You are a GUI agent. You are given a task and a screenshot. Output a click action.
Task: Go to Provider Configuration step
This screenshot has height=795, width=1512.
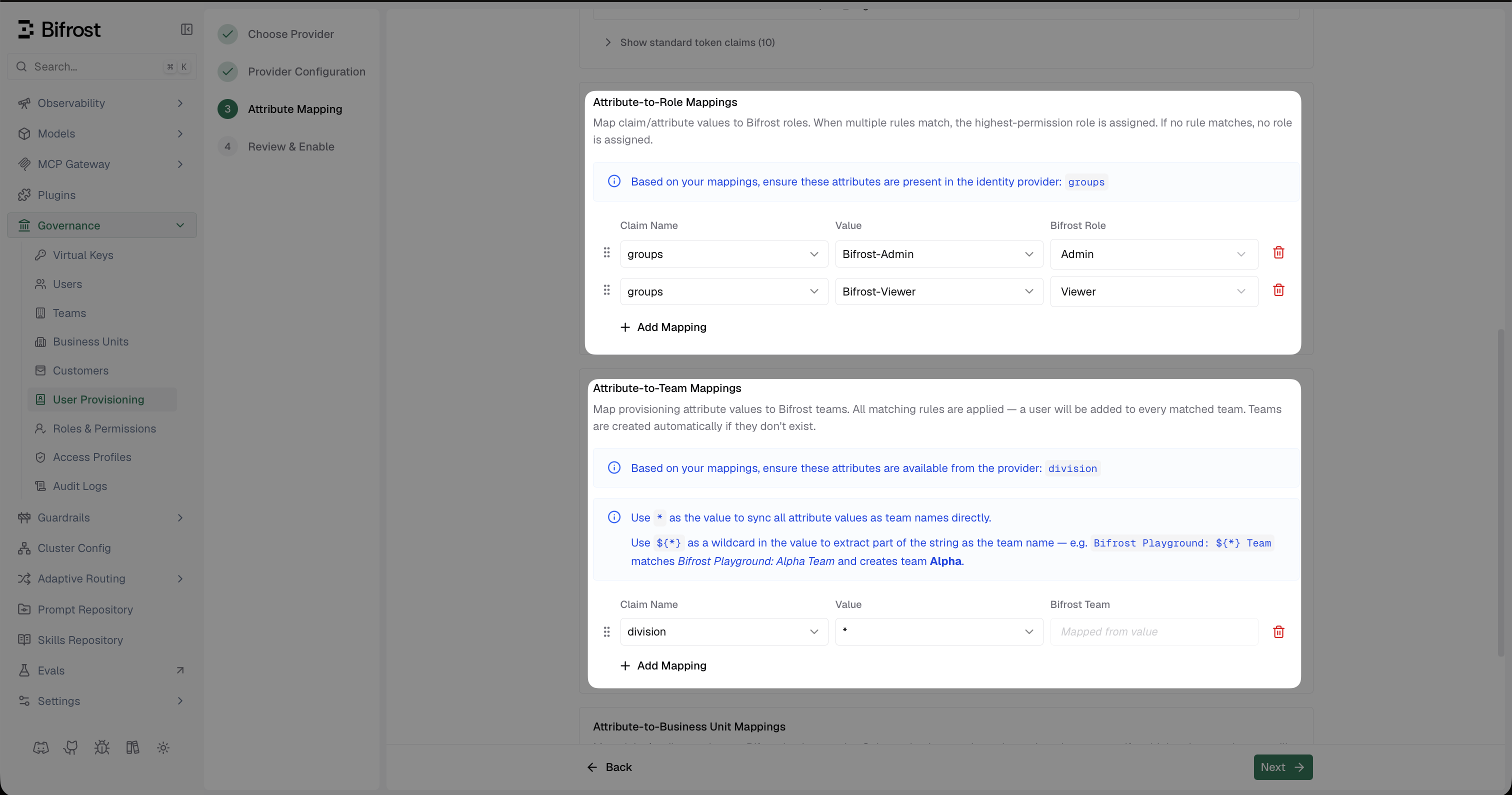click(x=291, y=71)
